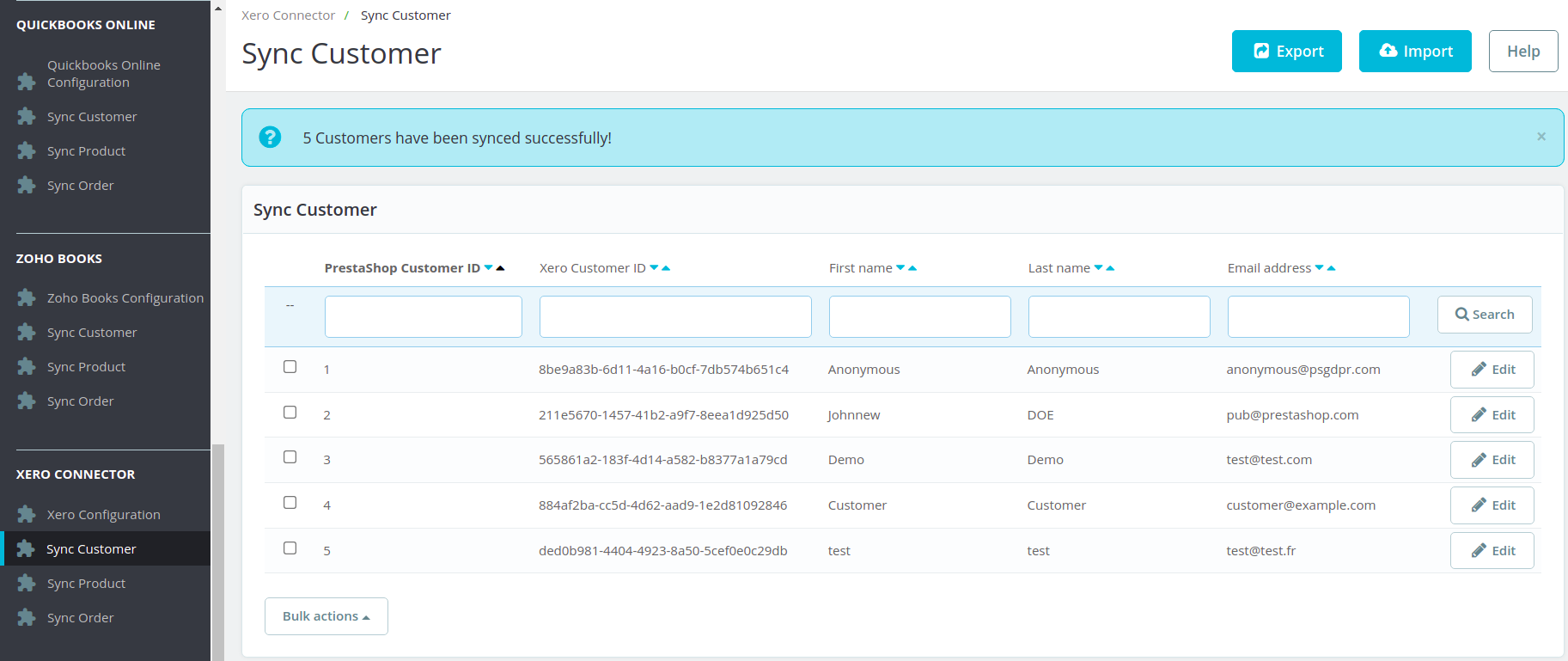Screen dimensions: 1568x661
Task: Edit the test@test.fr customer row
Action: [1492, 550]
